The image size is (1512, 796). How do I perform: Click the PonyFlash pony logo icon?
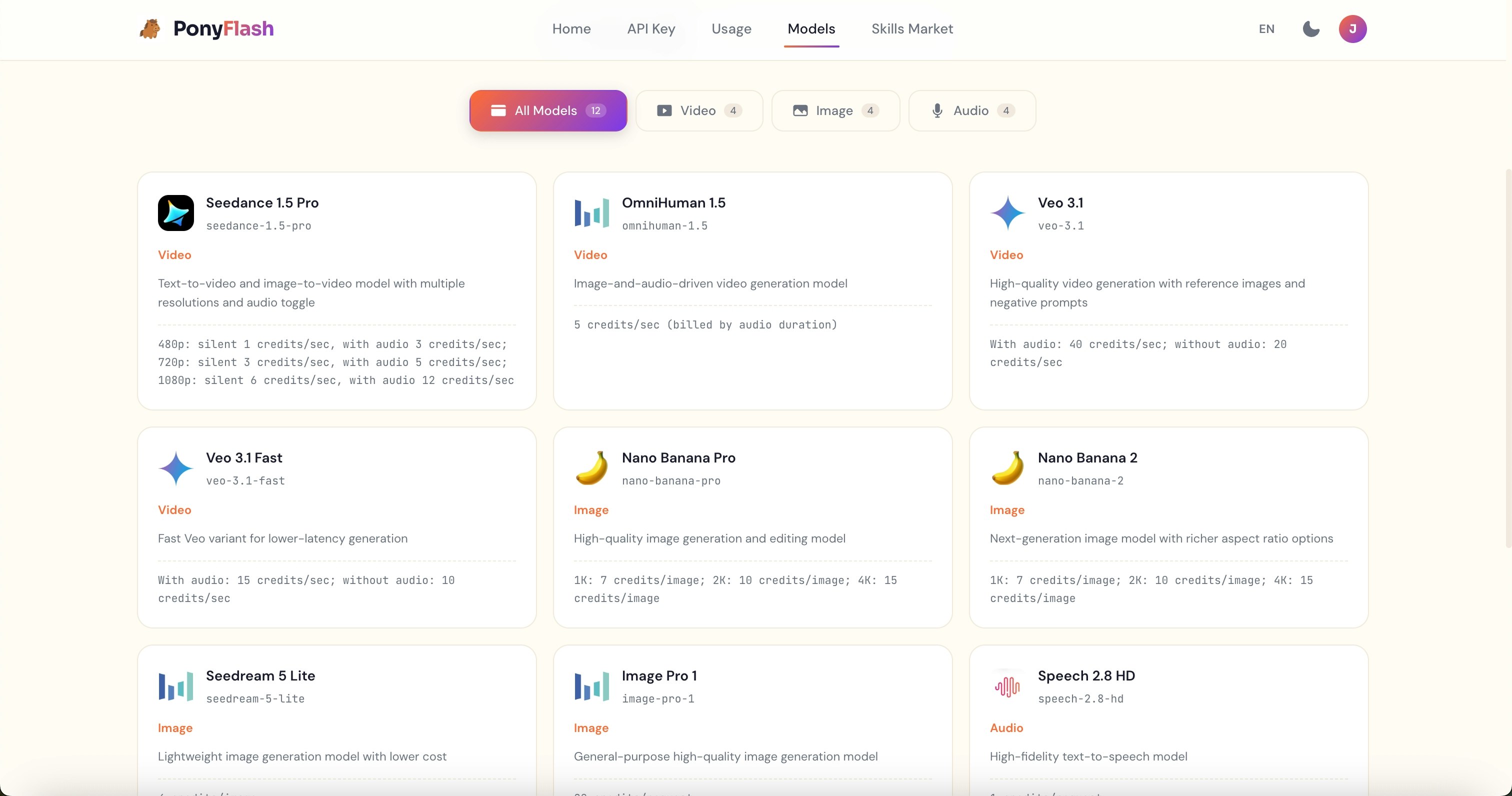point(150,29)
